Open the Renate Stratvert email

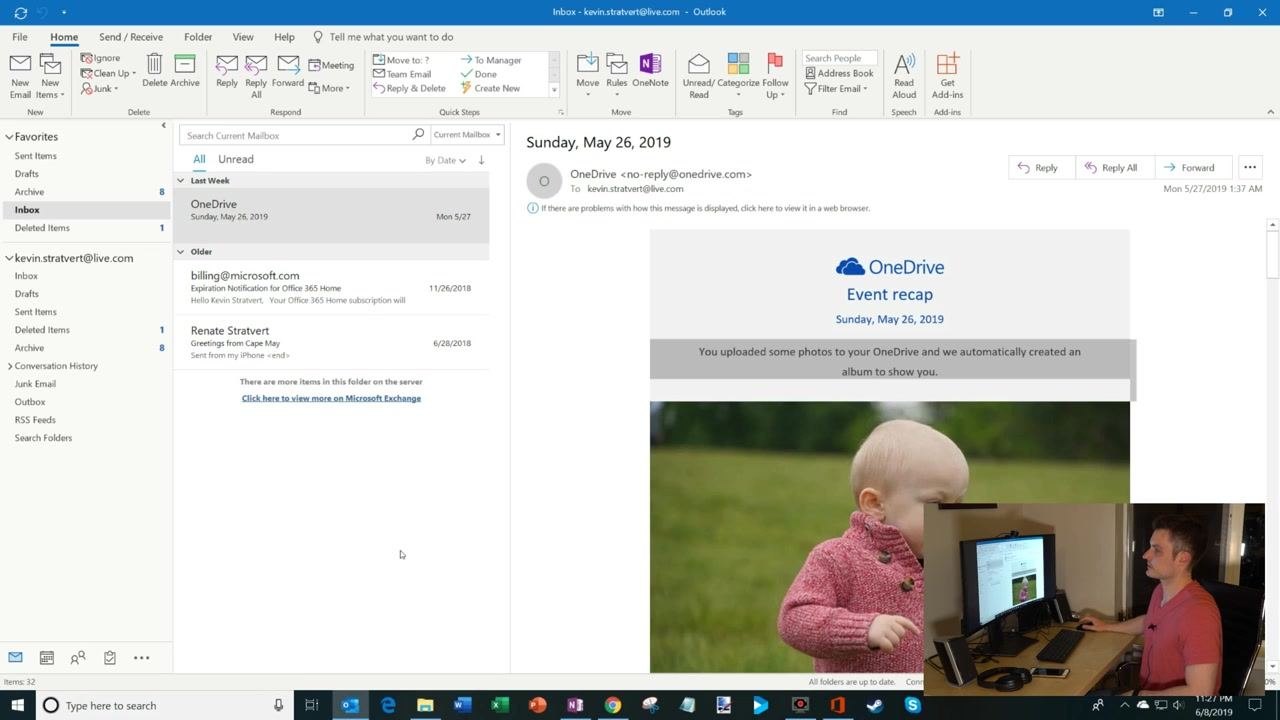click(x=331, y=342)
